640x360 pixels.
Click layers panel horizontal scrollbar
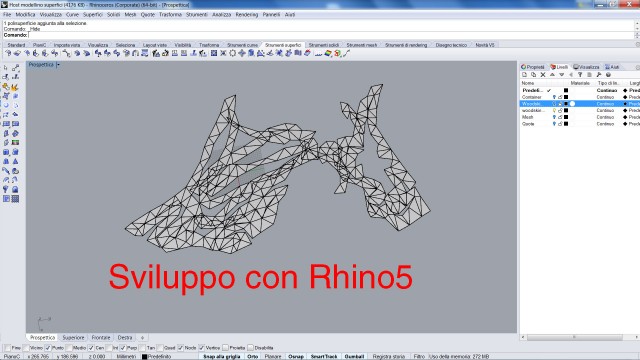coord(574,337)
